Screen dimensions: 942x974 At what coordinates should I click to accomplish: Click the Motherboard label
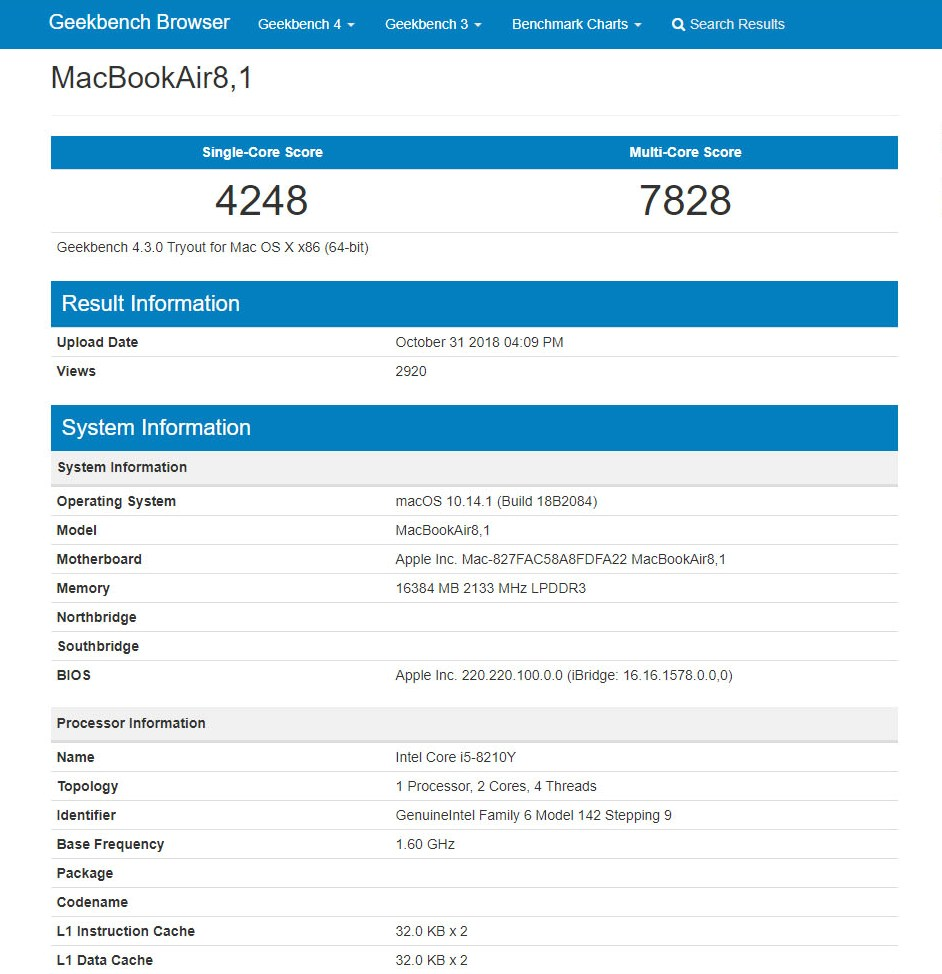(99, 559)
